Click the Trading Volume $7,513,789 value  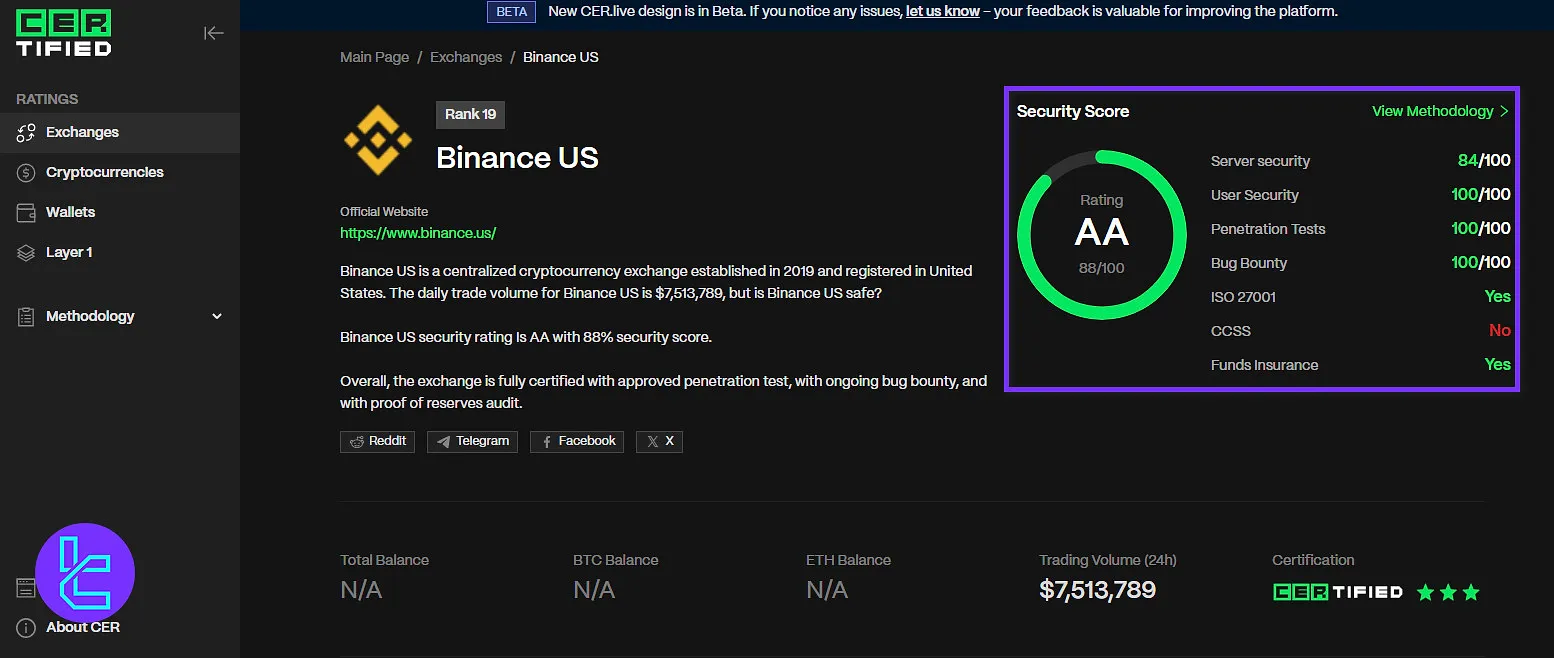[1097, 590]
